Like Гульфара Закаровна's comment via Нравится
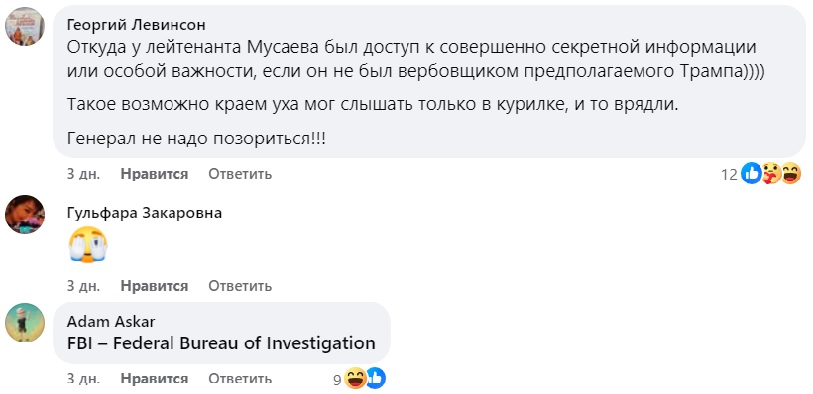The image size is (813, 394). click(x=154, y=286)
